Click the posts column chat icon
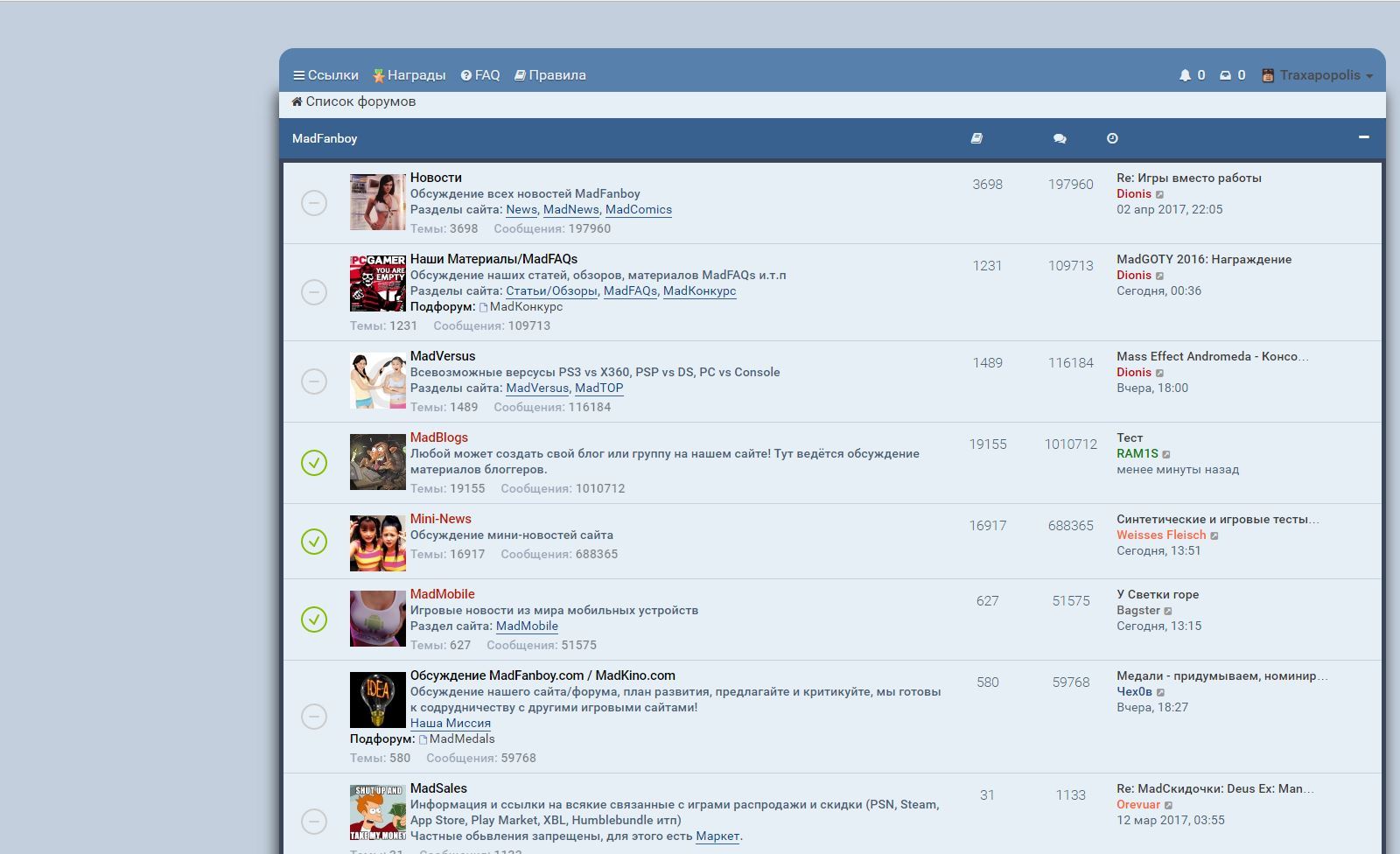This screenshot has width=1400, height=854. 1060,138
